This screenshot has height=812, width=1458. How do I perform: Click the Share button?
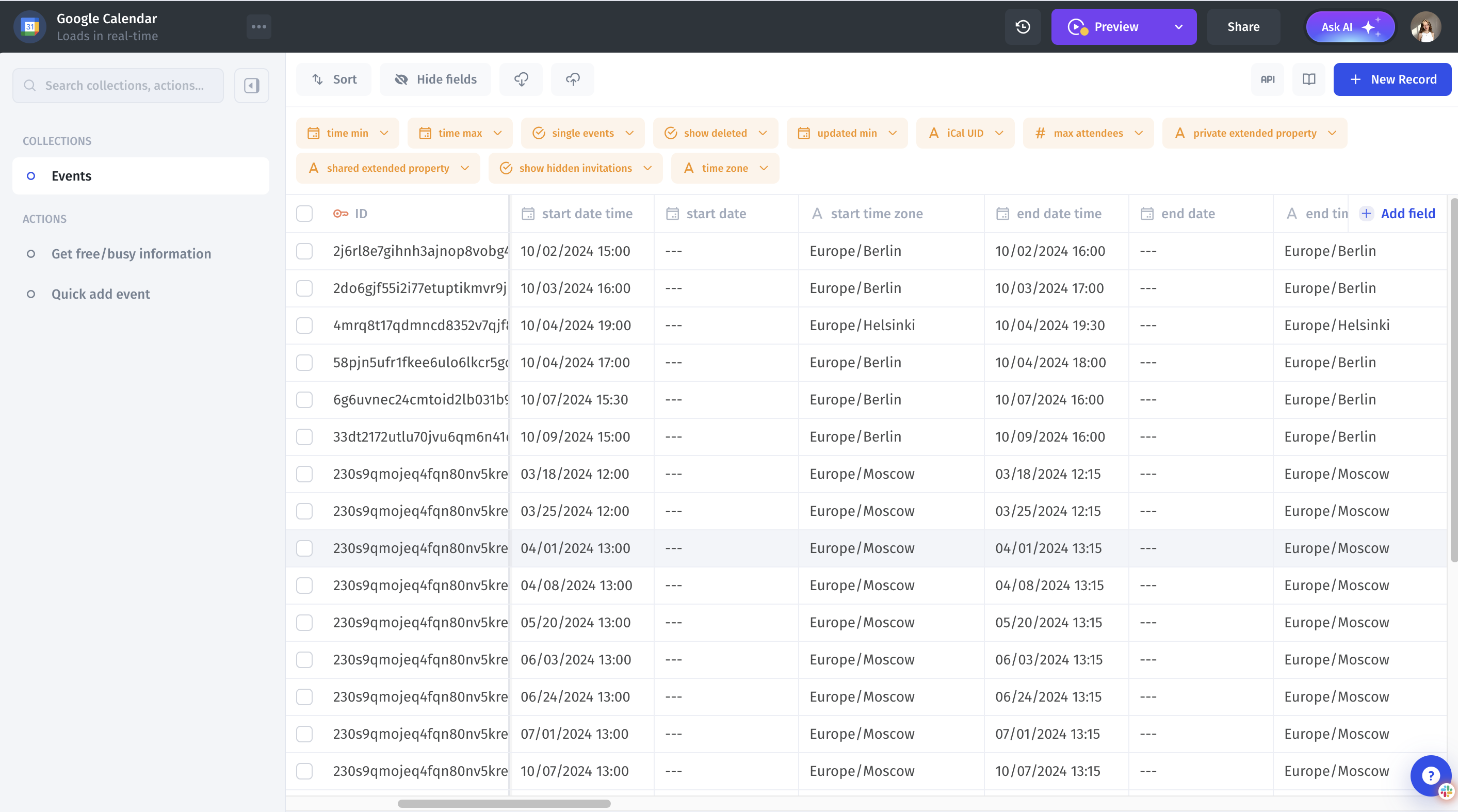click(x=1243, y=27)
